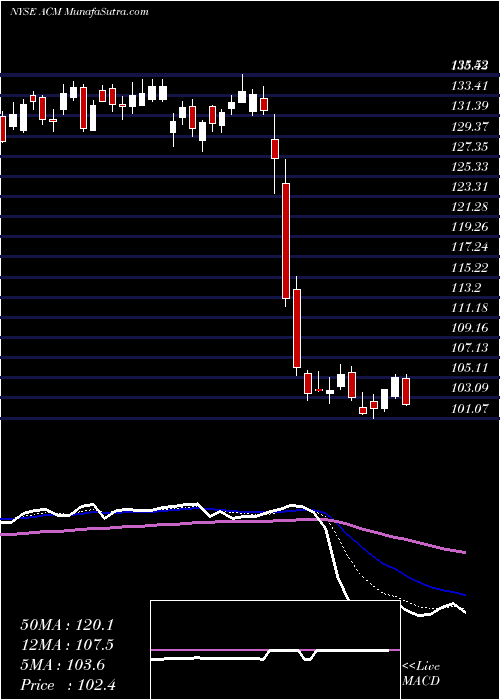This screenshot has height=700, width=500.
Task: Click the 121.28 price axis label
Action: pos(470,207)
